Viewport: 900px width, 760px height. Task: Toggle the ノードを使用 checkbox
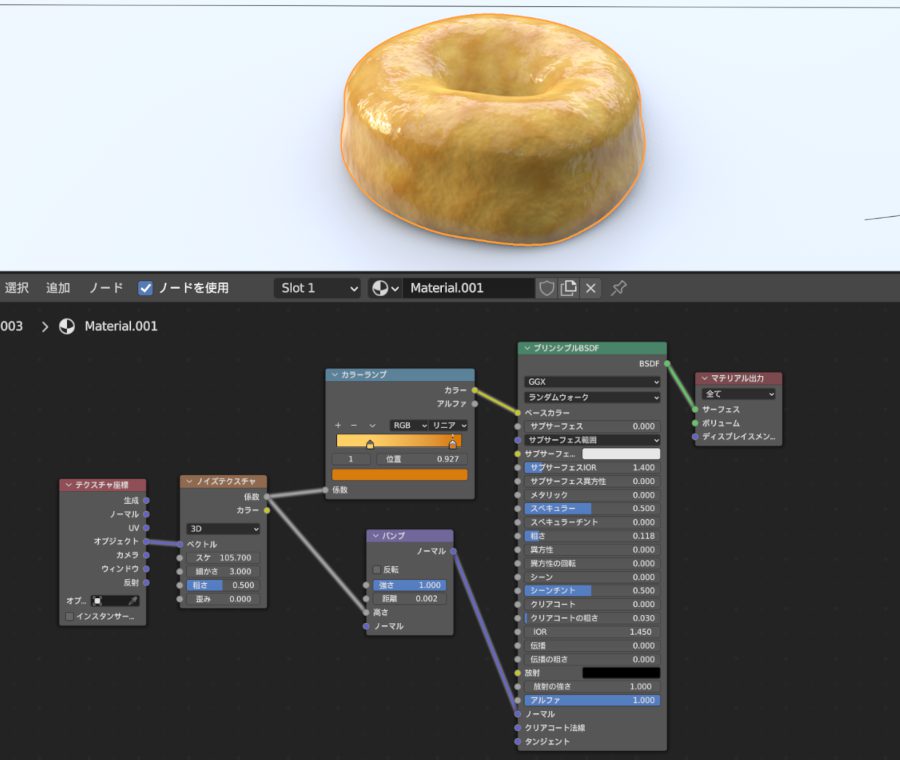pyautogui.click(x=146, y=288)
